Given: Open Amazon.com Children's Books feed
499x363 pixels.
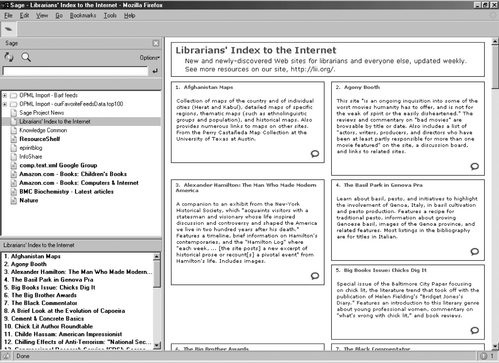Looking at the screenshot, I should pos(73,174).
